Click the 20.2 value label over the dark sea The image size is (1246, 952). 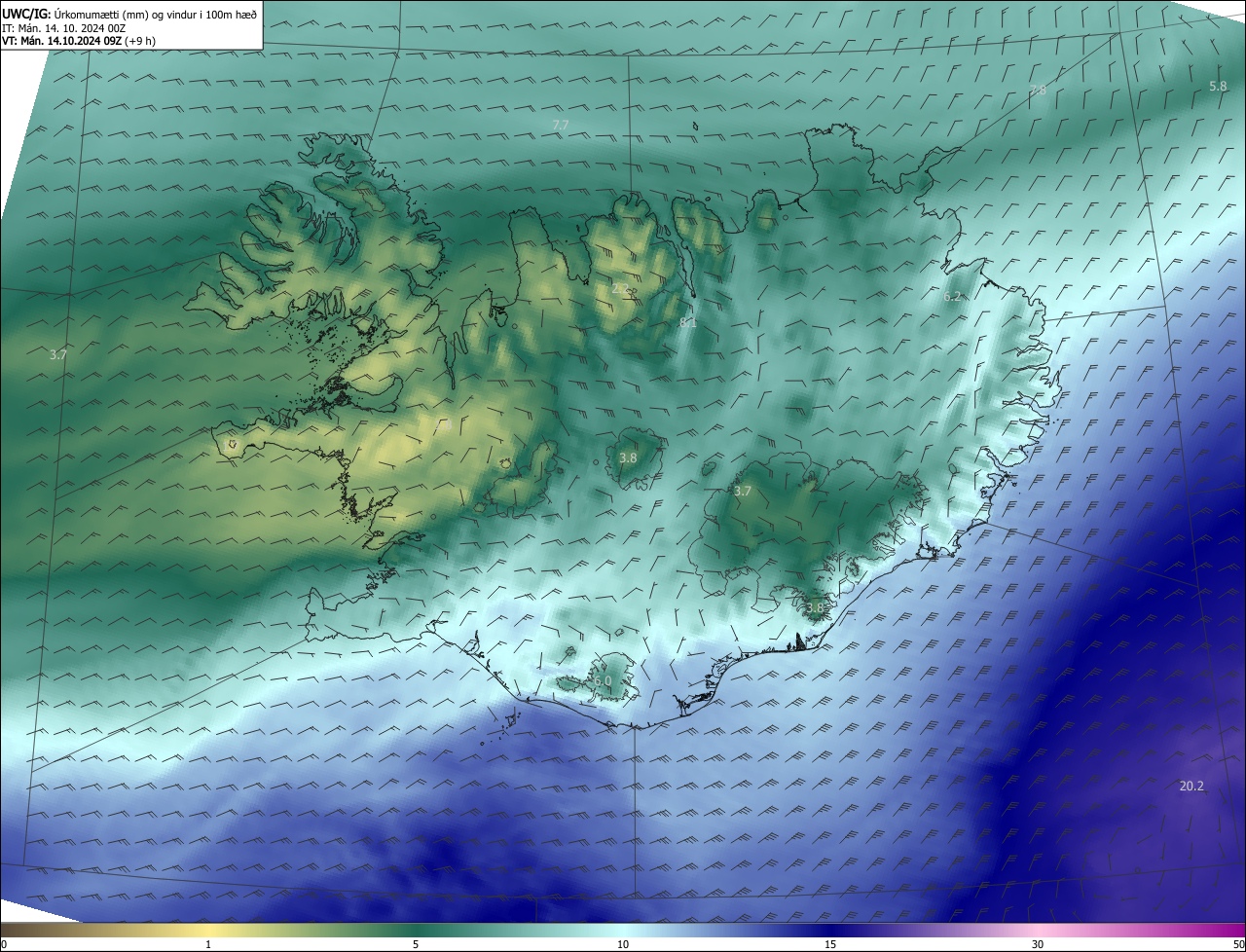[x=1191, y=787]
